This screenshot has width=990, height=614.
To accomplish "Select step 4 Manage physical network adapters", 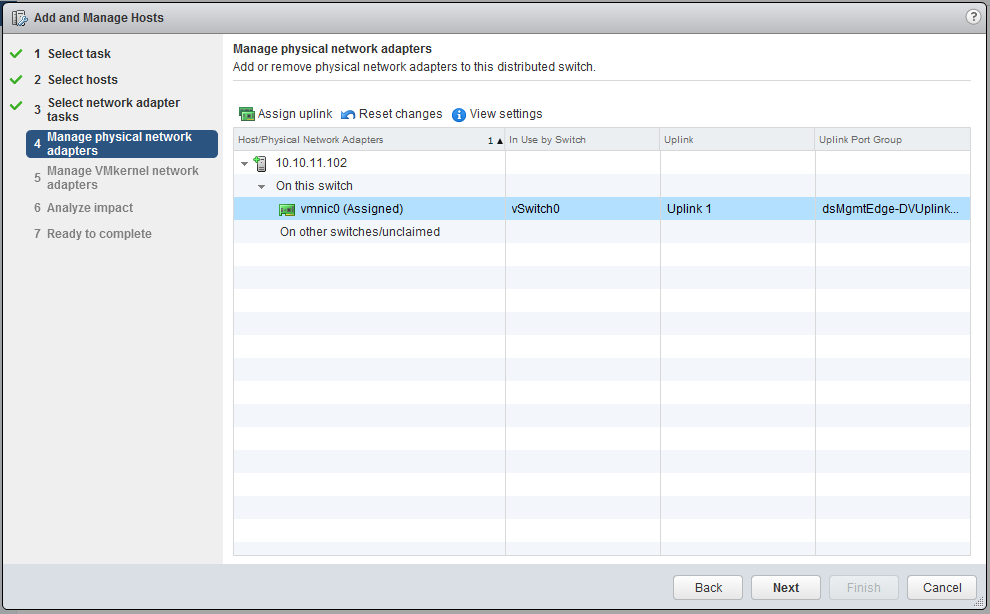I will point(122,144).
